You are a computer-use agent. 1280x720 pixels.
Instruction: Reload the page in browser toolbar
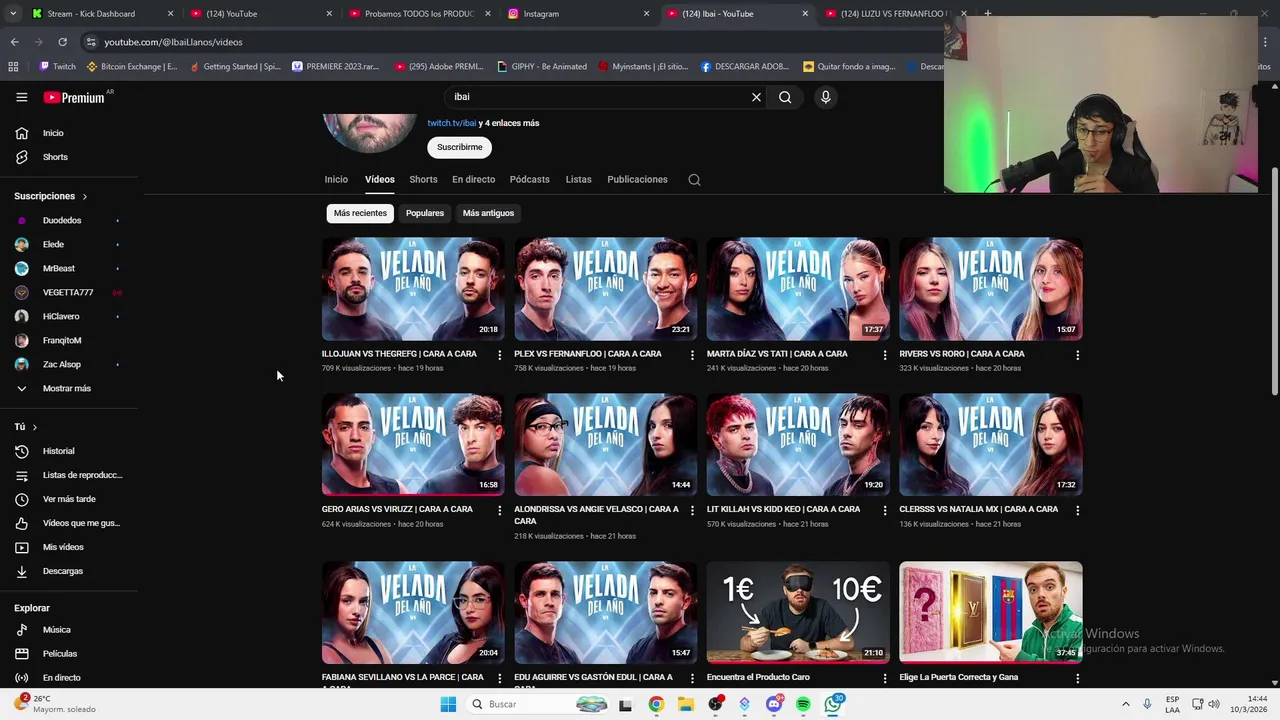pyautogui.click(x=62, y=42)
